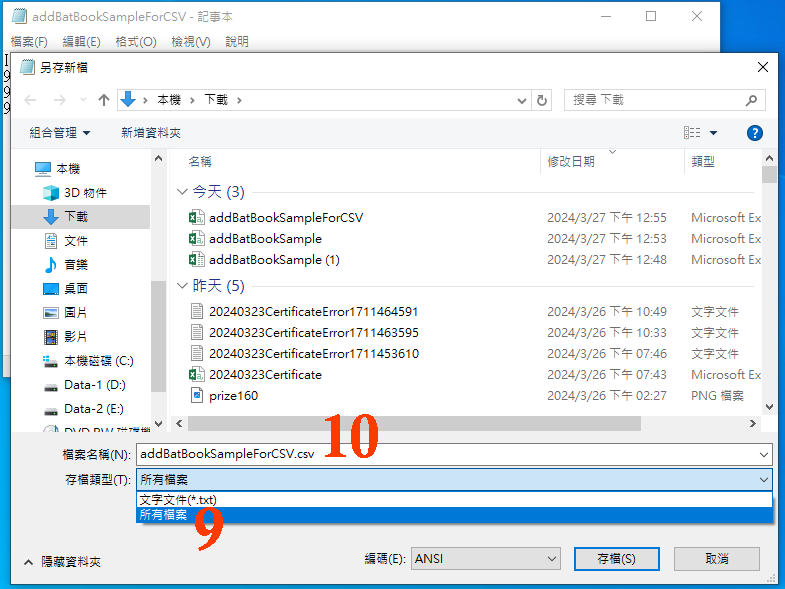Image resolution: width=785 pixels, height=589 pixels.
Task: Click the Forward navigation arrow
Action: point(60,100)
